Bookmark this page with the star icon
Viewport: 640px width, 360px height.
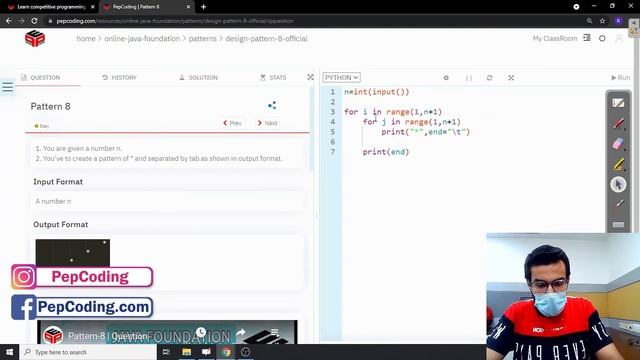602,21
